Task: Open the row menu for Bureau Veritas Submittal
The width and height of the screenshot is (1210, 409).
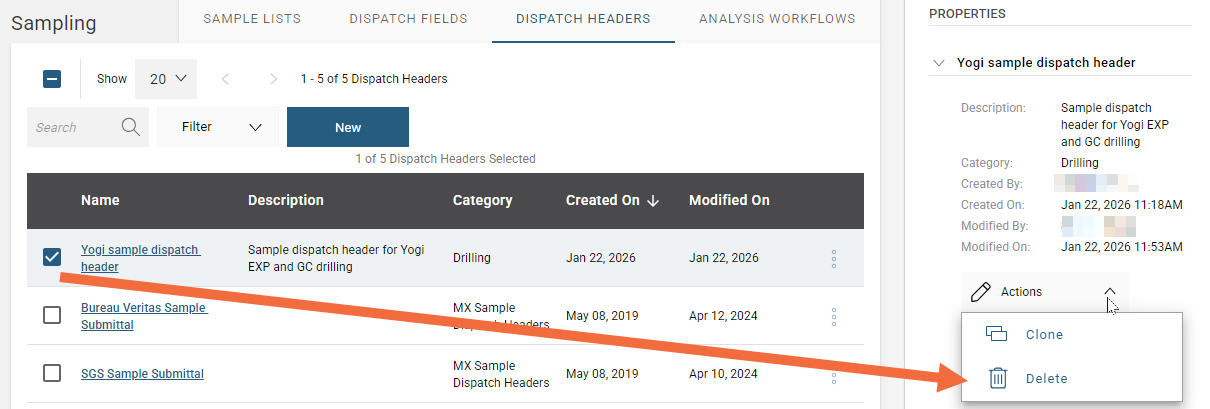Action: click(834, 317)
